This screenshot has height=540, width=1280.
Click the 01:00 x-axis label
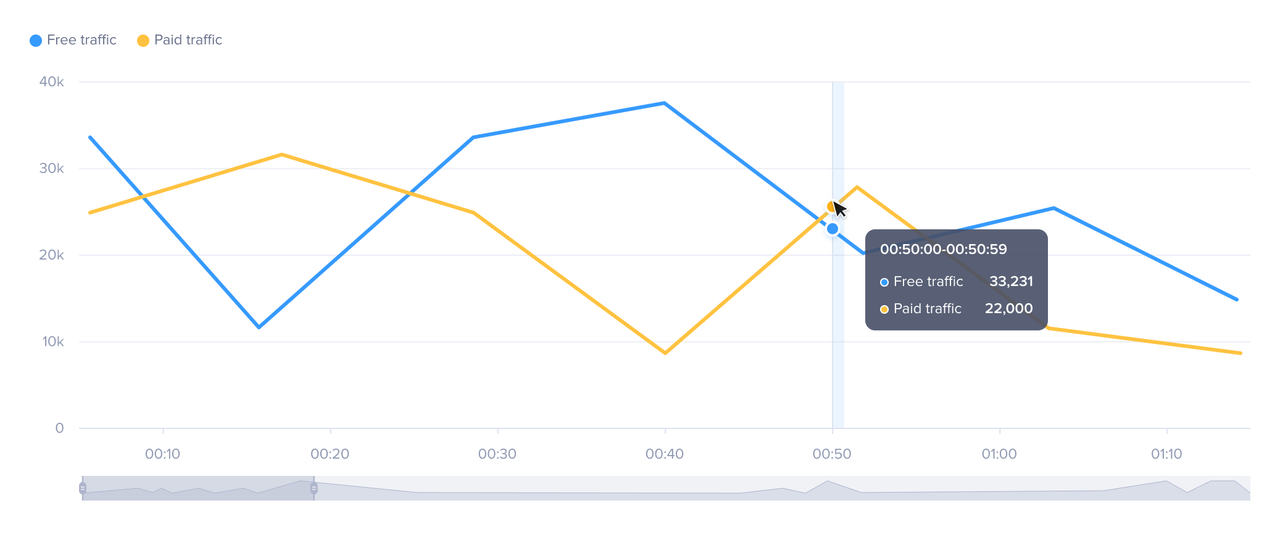[999, 454]
